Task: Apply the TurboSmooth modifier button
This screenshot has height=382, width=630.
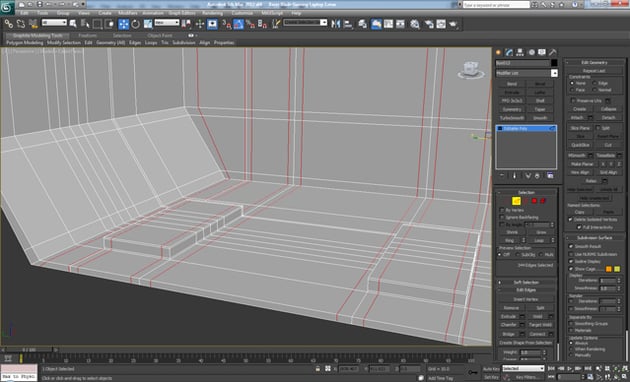Action: [x=512, y=118]
